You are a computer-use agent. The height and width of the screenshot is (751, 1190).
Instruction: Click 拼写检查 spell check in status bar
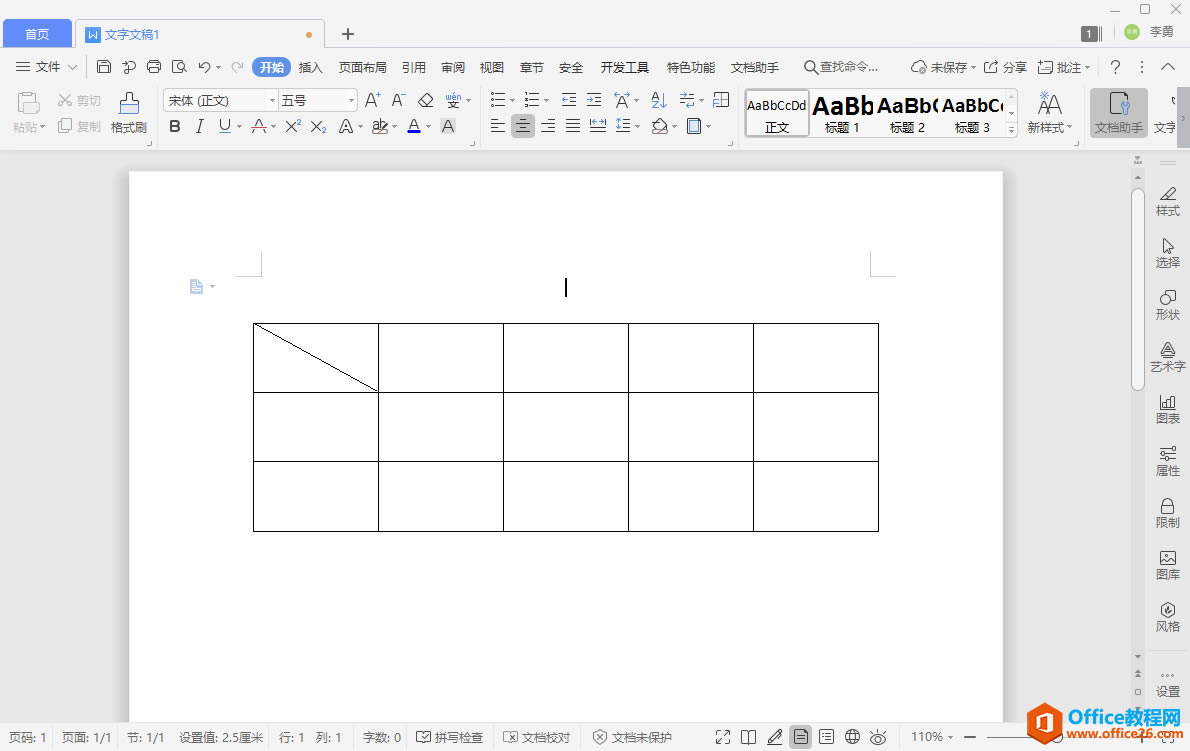click(x=449, y=737)
